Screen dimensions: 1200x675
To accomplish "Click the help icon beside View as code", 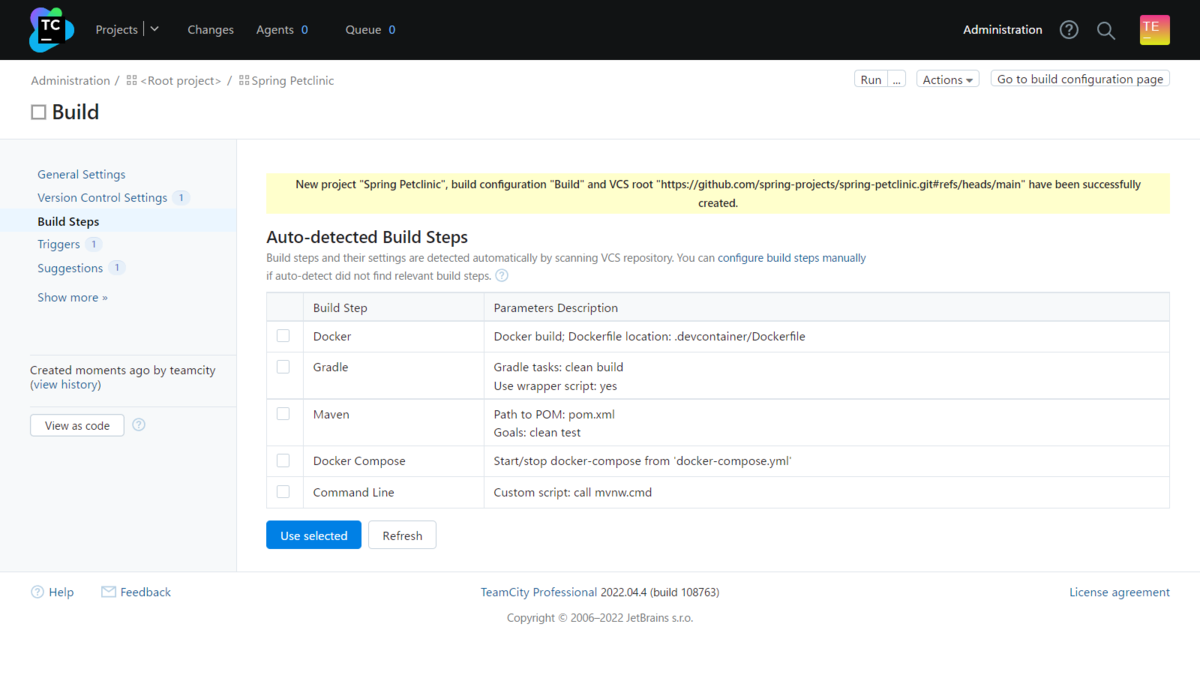I will click(139, 425).
